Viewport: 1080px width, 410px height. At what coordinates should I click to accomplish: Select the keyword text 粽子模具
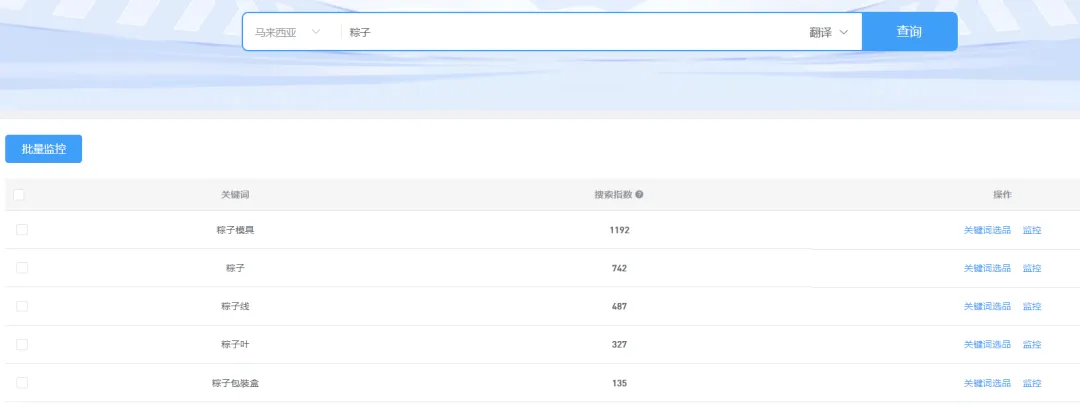click(236, 230)
